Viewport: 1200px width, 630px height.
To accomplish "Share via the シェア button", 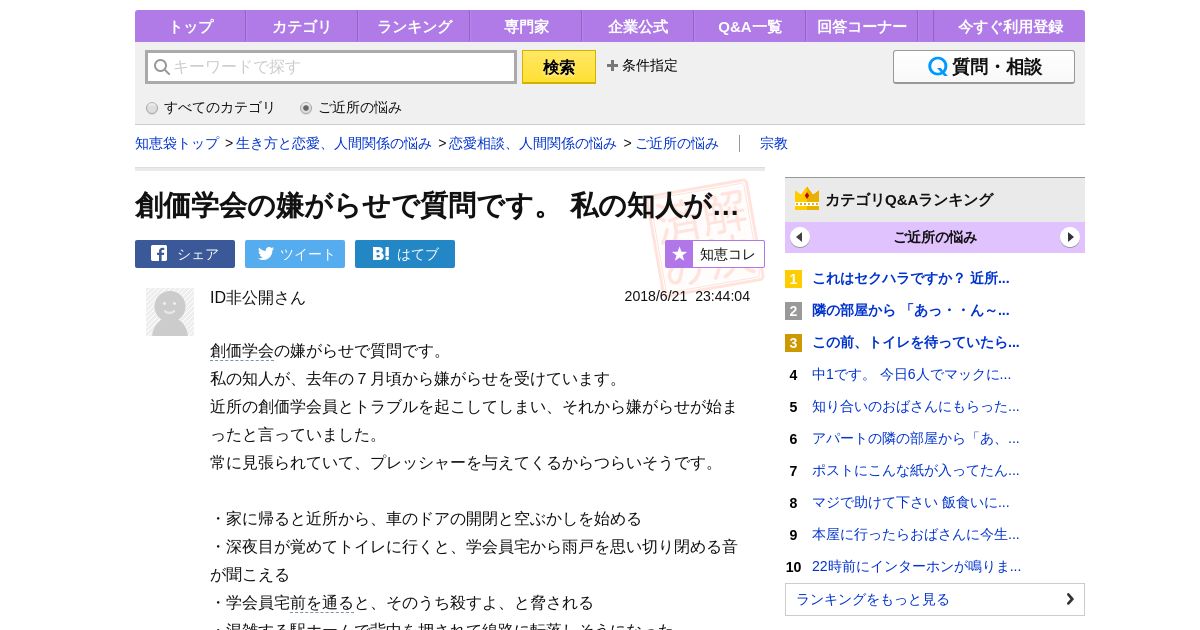I will click(x=185, y=254).
